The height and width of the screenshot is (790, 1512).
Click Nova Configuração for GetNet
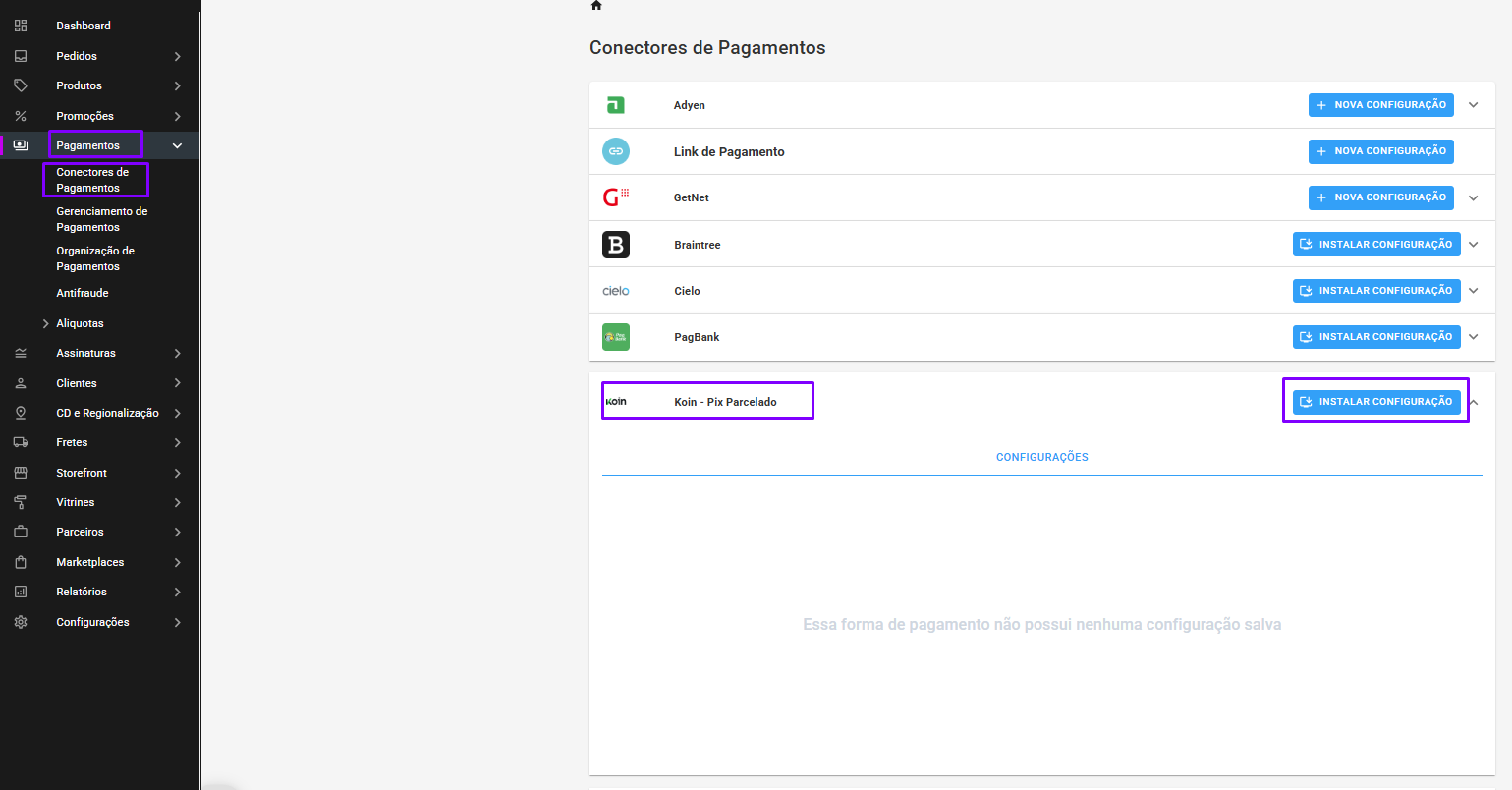[x=1381, y=197]
